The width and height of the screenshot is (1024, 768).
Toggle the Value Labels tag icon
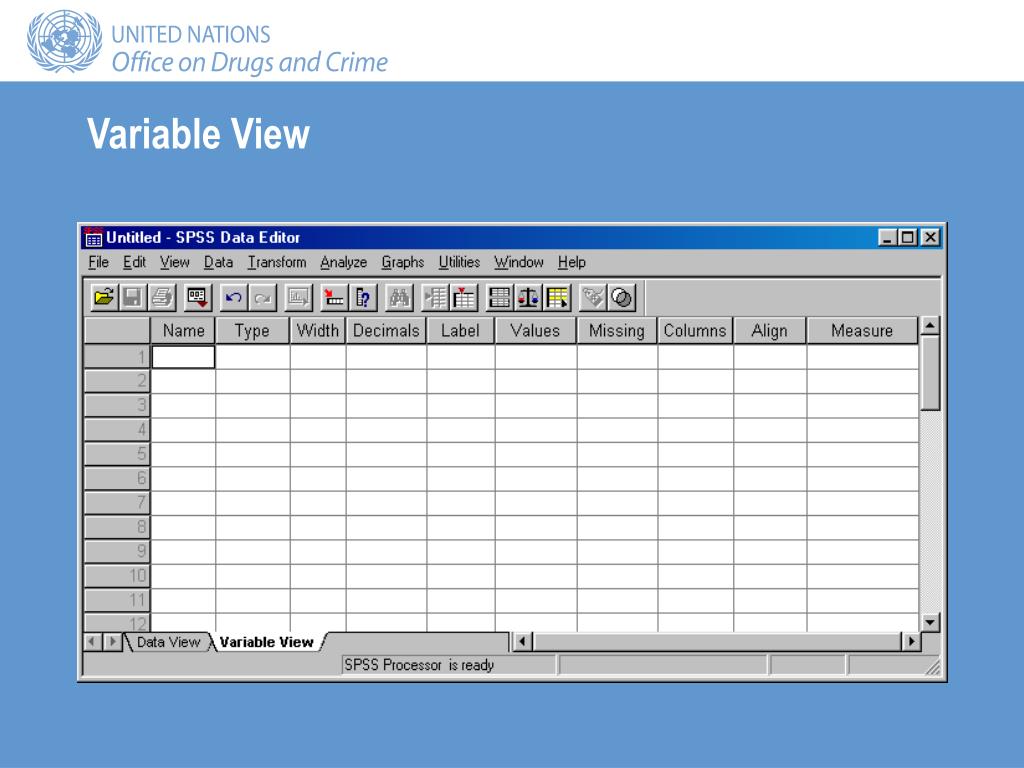[593, 298]
